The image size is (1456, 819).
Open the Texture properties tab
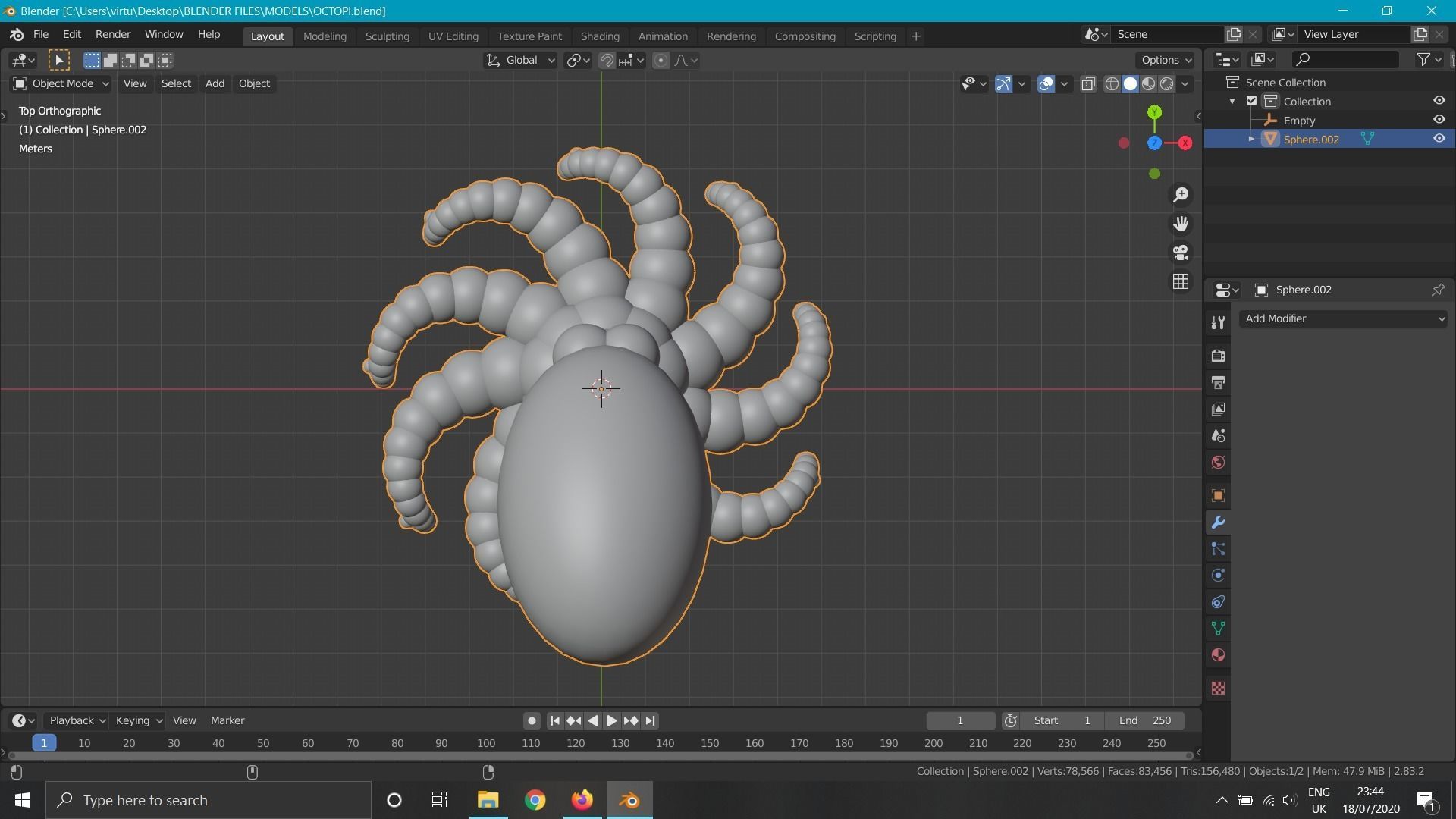1218,689
